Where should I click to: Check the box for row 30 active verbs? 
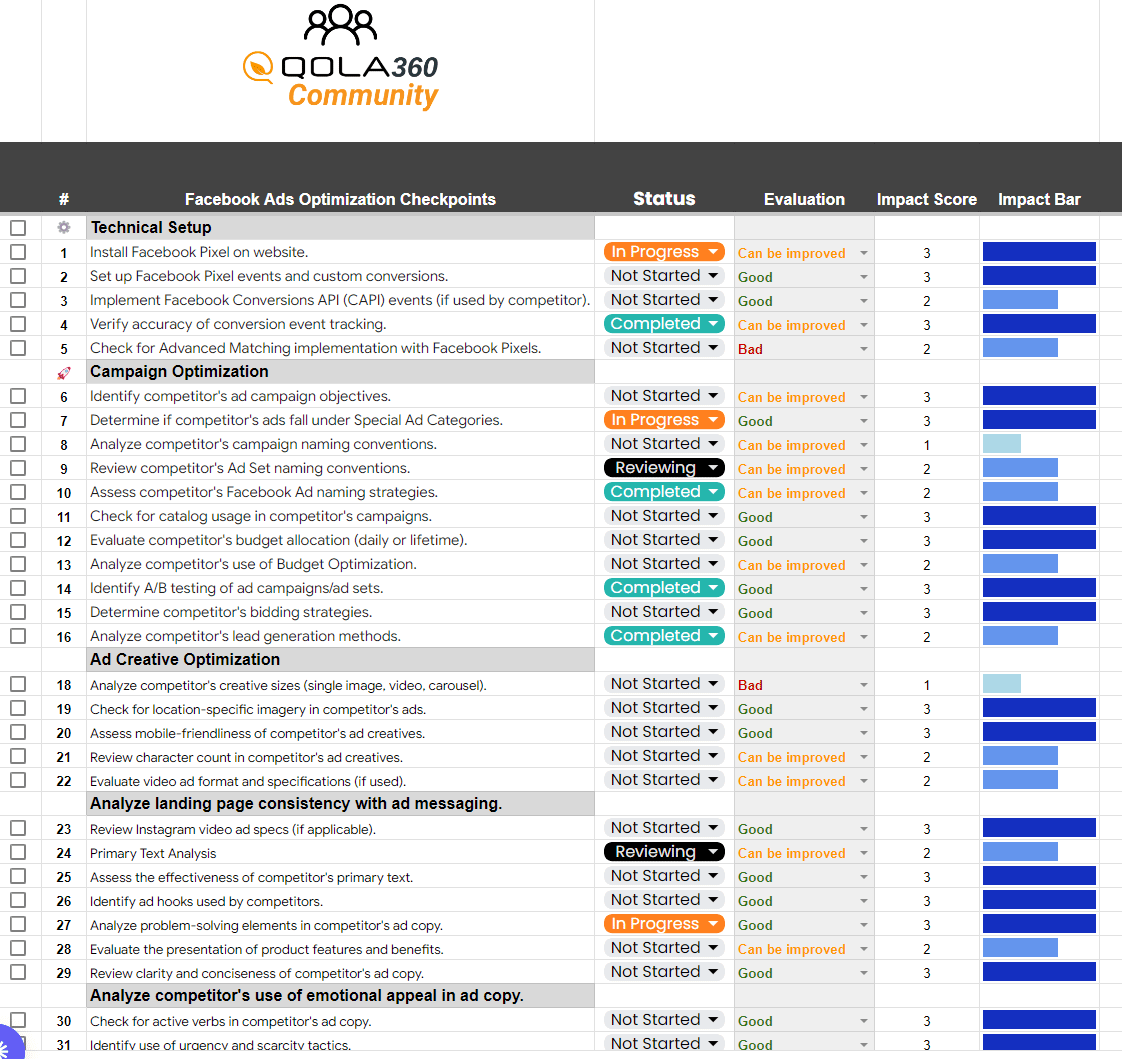[18, 1020]
